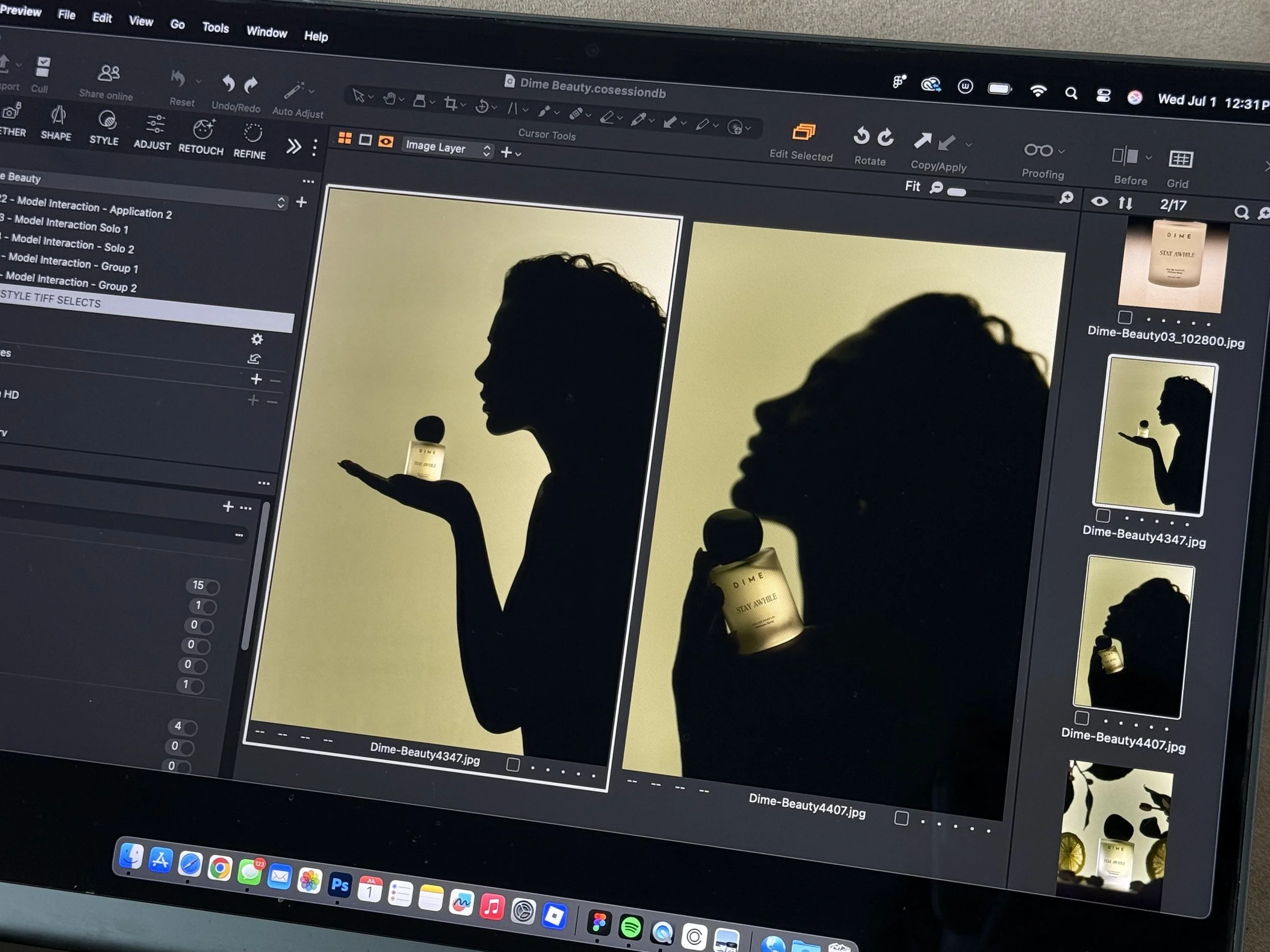Screen dimensions: 1270x952
Task: Open the Share online icon
Action: point(109,73)
